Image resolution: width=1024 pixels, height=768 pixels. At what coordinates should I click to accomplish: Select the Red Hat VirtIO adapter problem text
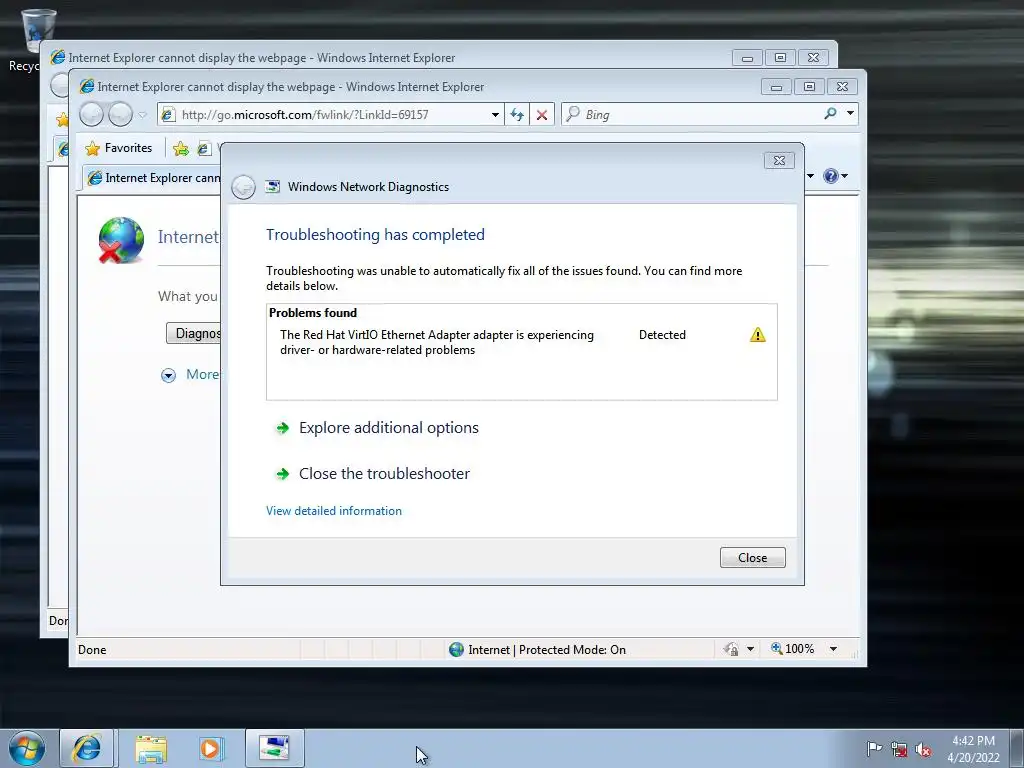point(437,343)
